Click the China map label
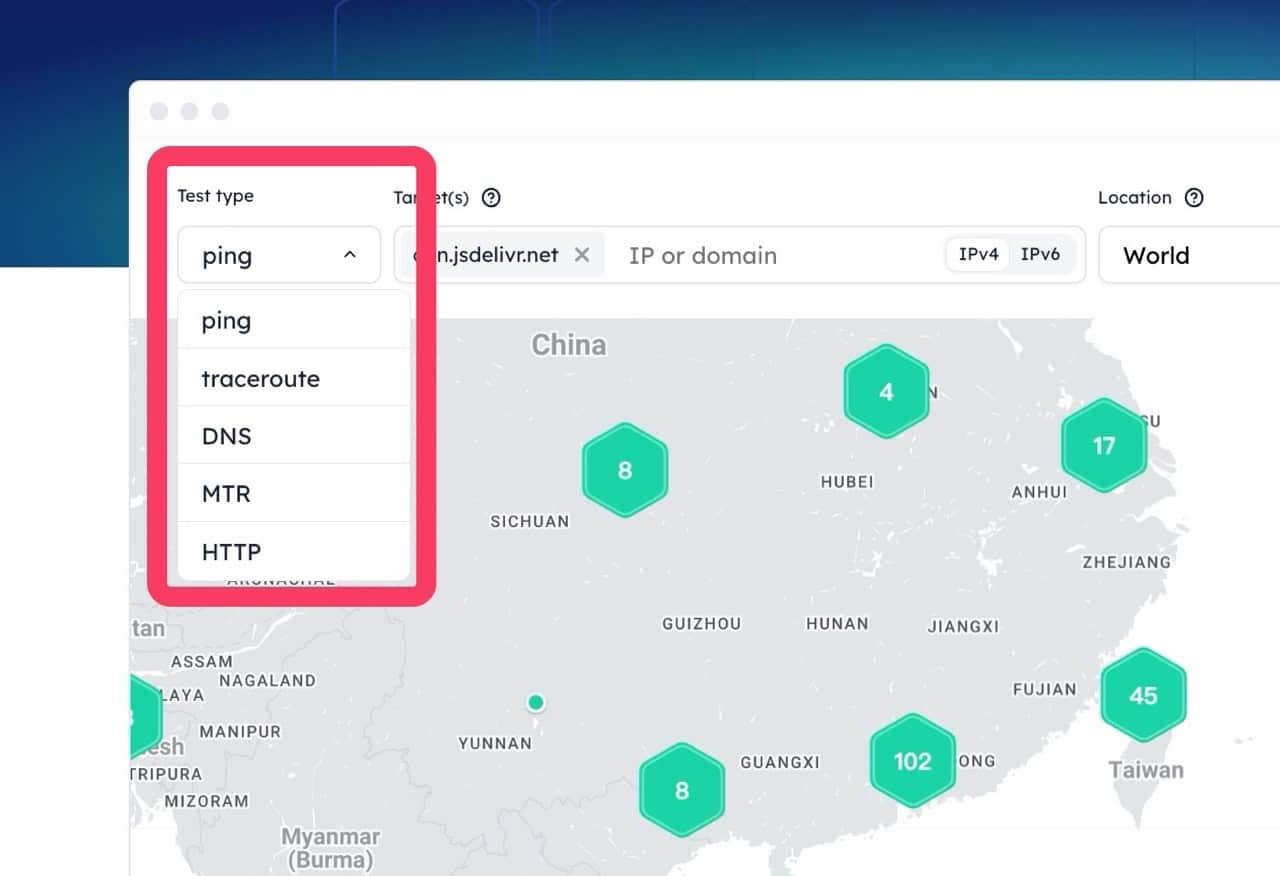 (569, 345)
